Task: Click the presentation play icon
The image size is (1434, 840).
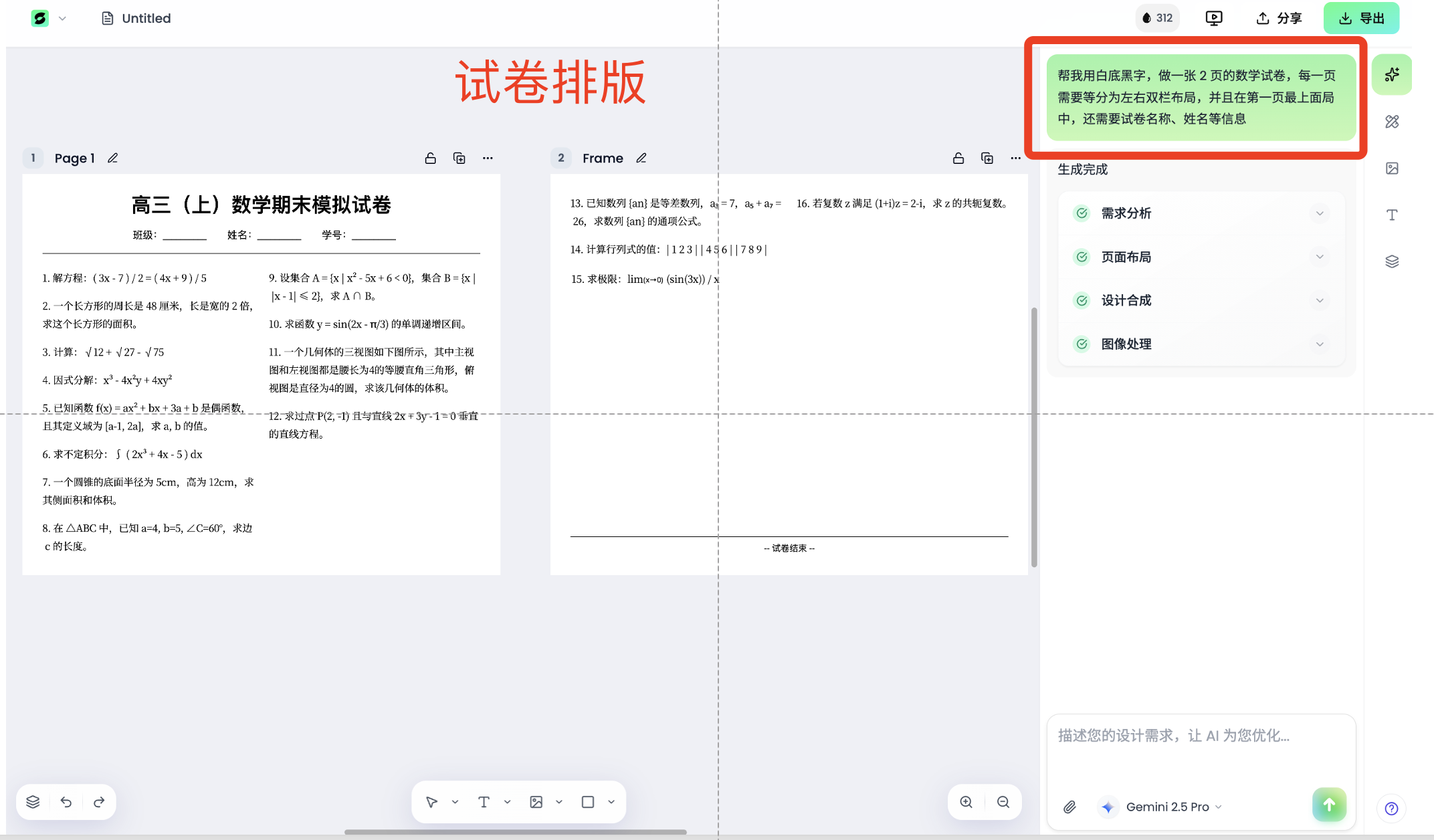Action: tap(1214, 18)
